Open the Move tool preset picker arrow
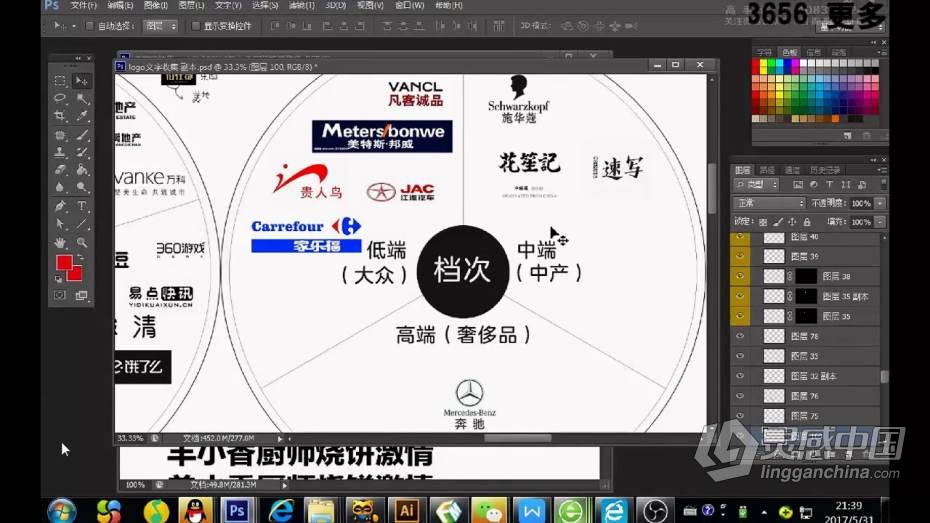 click(x=74, y=26)
